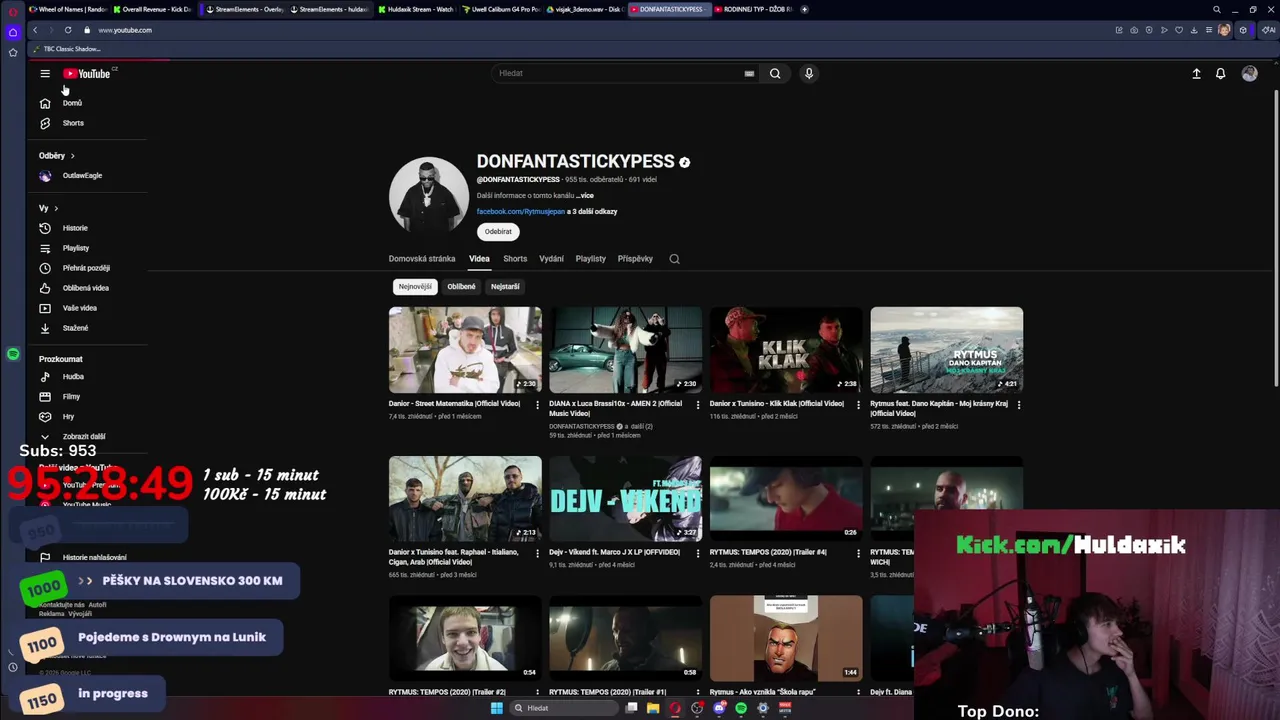Expand channel description via ...více
The image size is (1280, 720).
585,196
